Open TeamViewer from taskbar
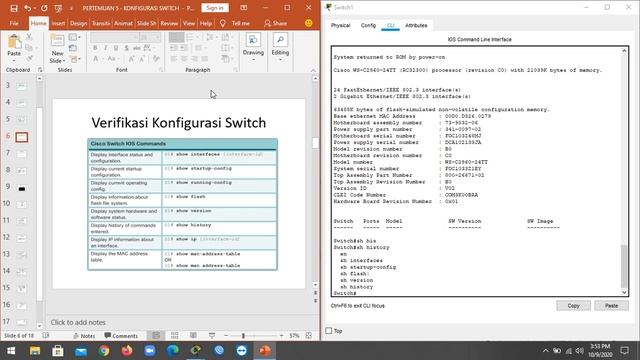Viewport: 640px width, 360px height. pos(242,351)
